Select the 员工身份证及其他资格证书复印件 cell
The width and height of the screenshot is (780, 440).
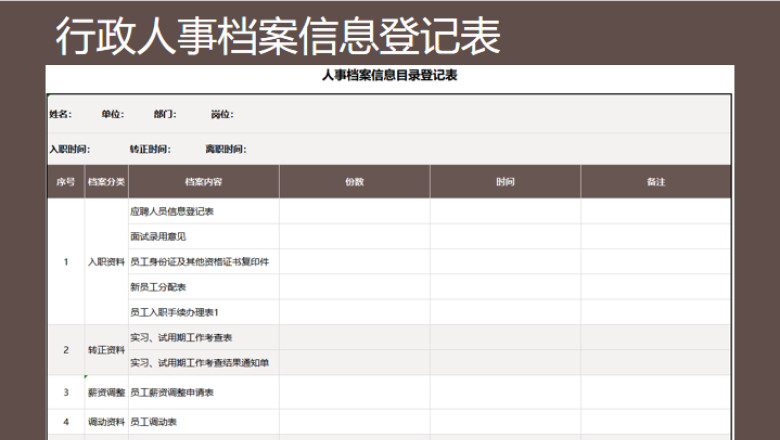coord(204,262)
